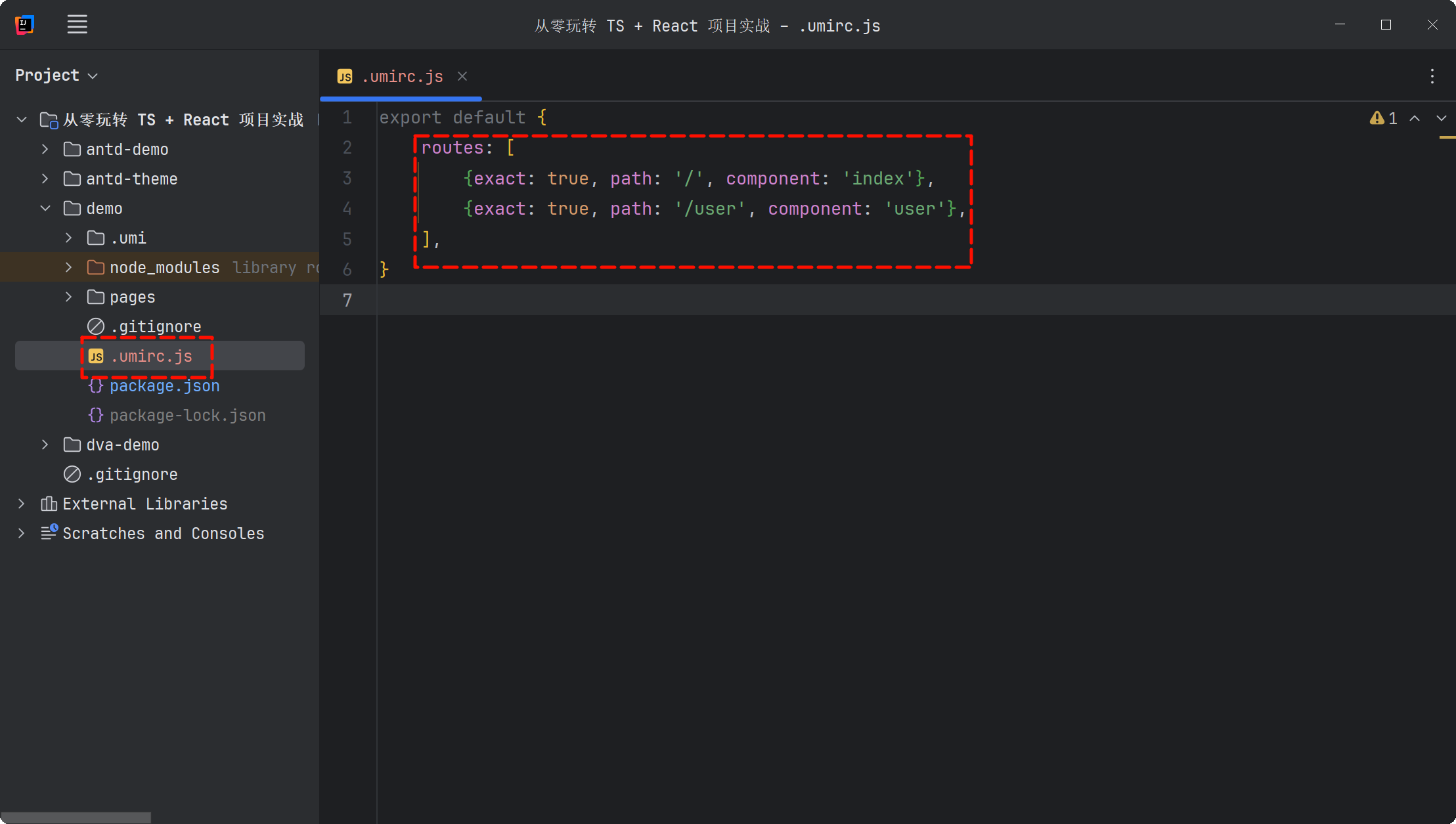This screenshot has width=1456, height=824.
Task: Select the package-lock.json file
Action: click(x=187, y=415)
